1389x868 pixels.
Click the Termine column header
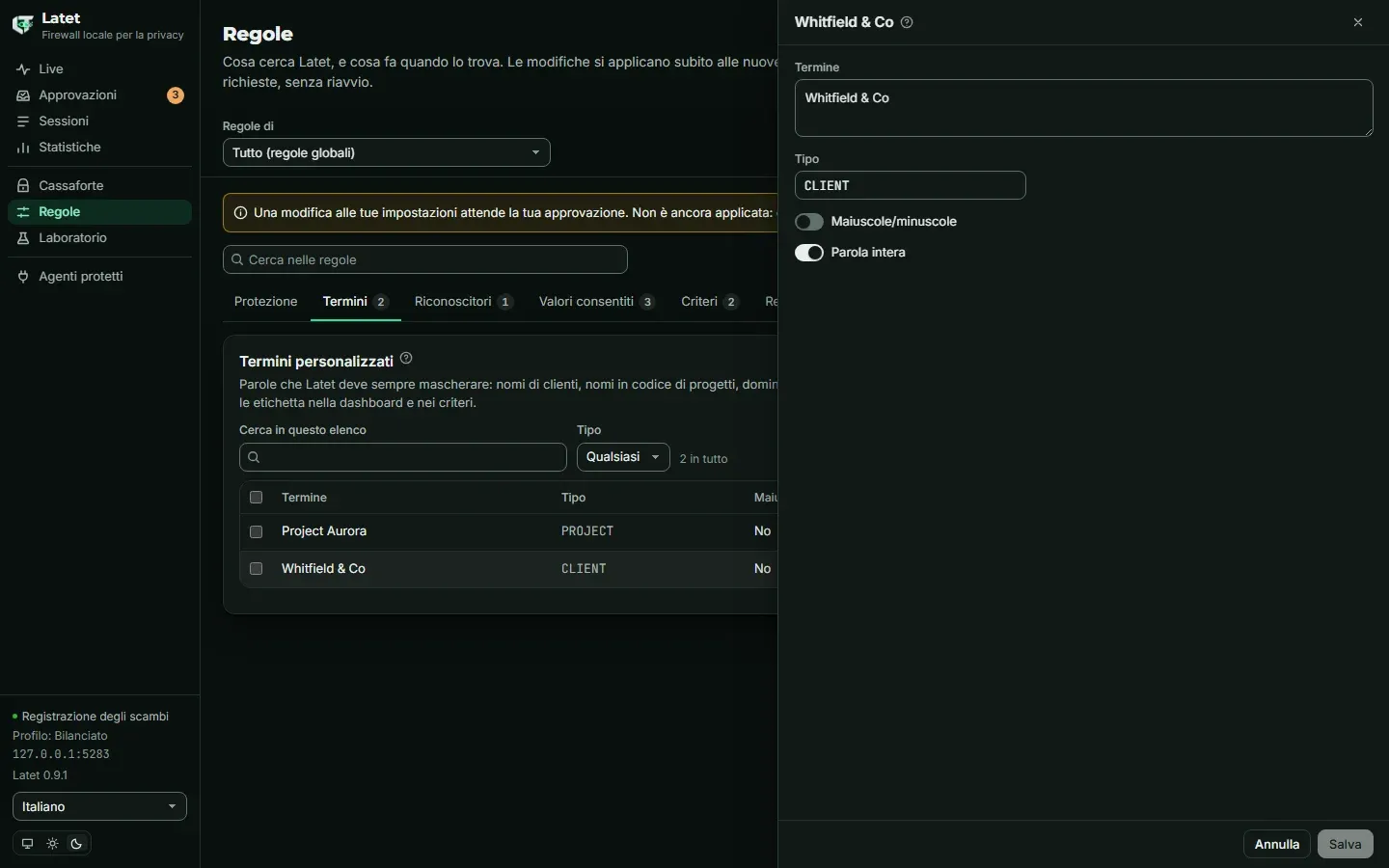point(304,498)
